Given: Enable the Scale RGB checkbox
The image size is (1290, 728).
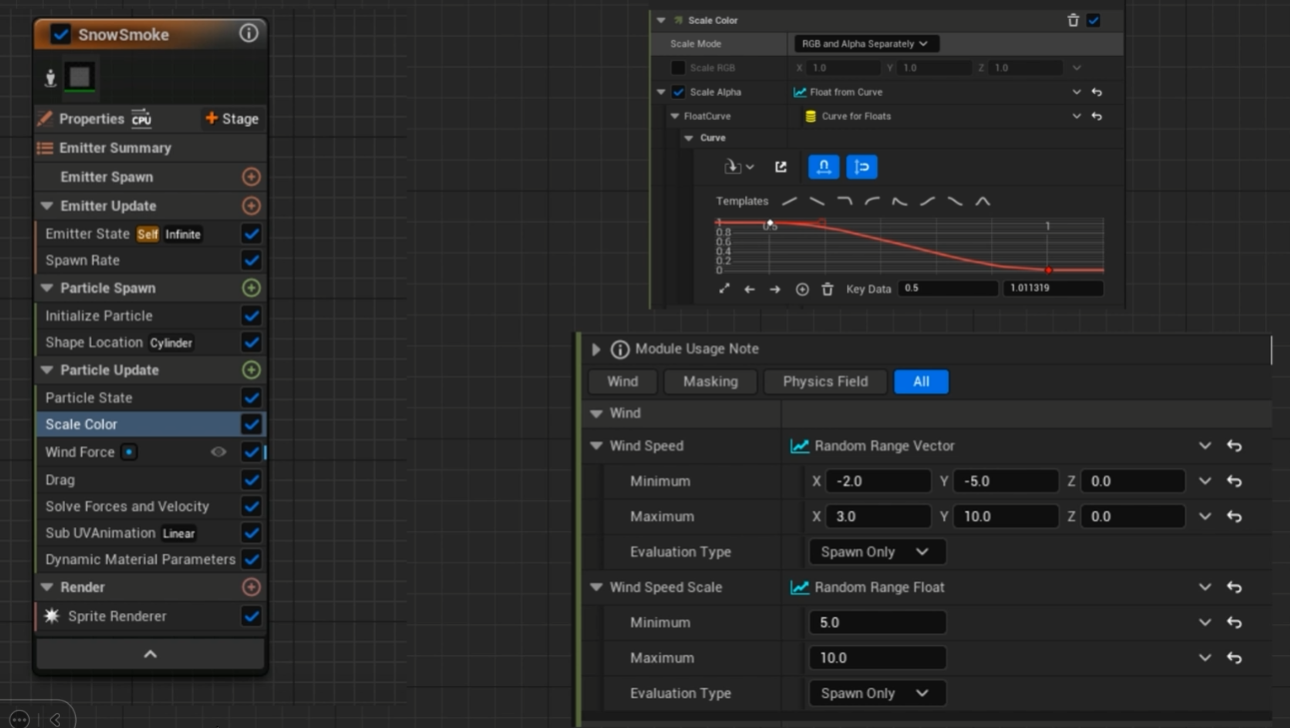Looking at the screenshot, I should (x=678, y=68).
